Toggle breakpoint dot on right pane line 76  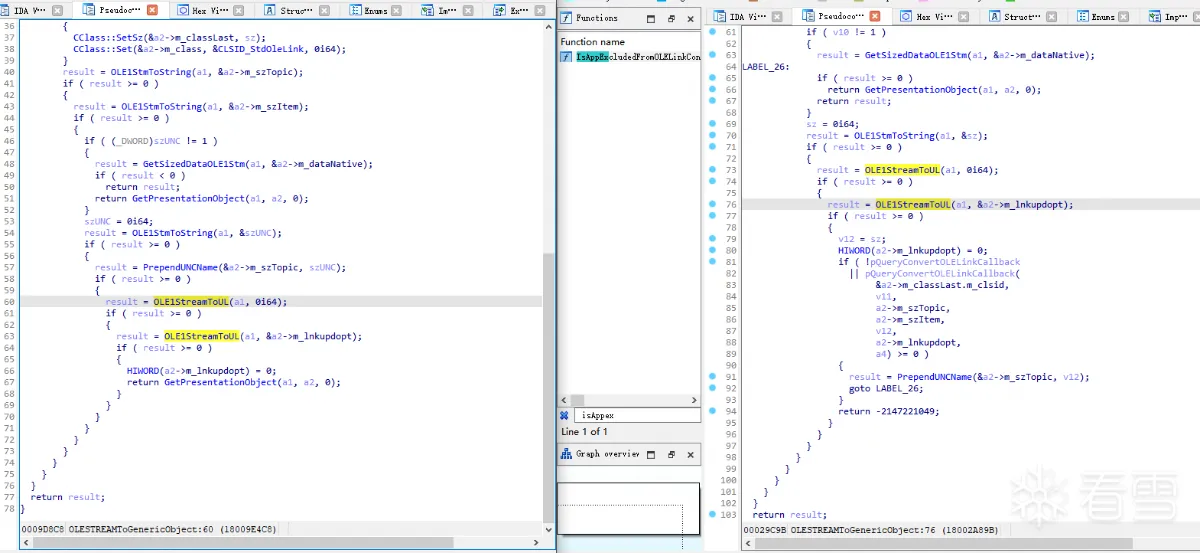[712, 204]
